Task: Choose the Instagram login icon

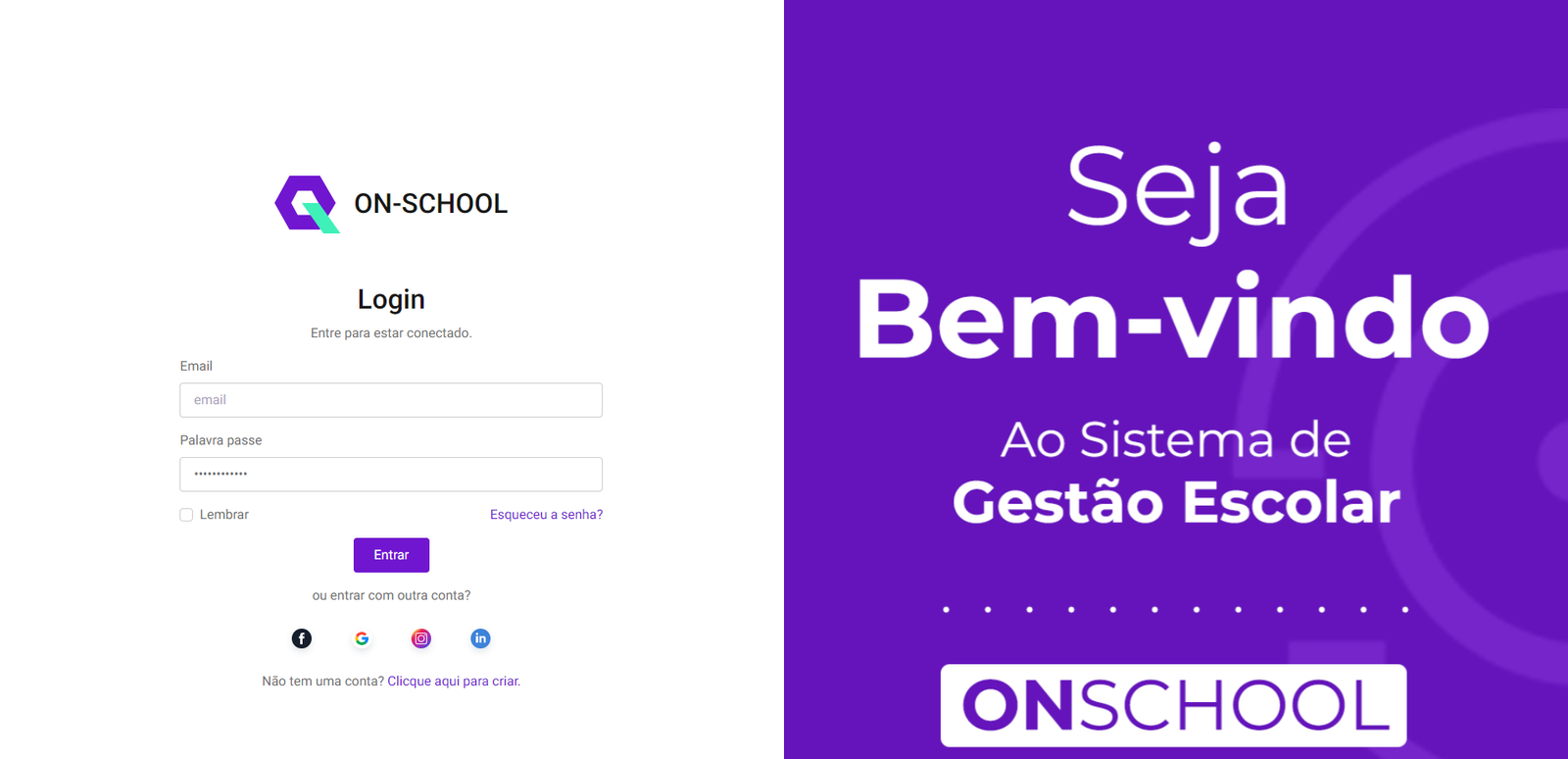Action: [421, 638]
